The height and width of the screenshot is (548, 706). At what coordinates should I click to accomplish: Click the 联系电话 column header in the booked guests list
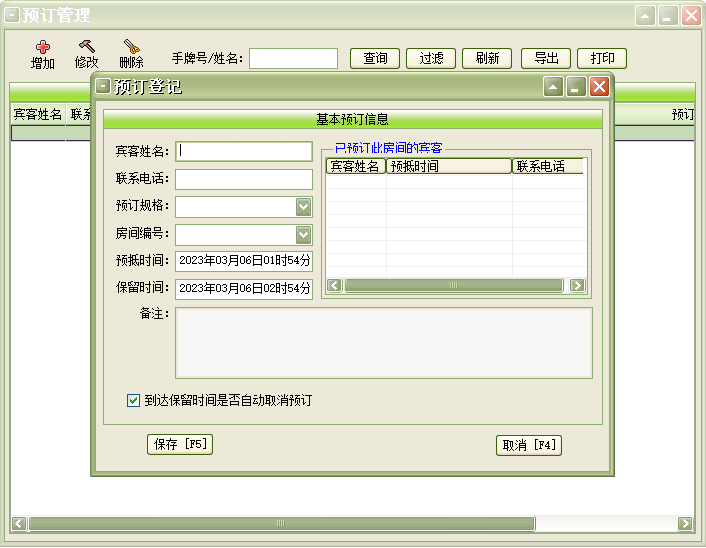548,166
